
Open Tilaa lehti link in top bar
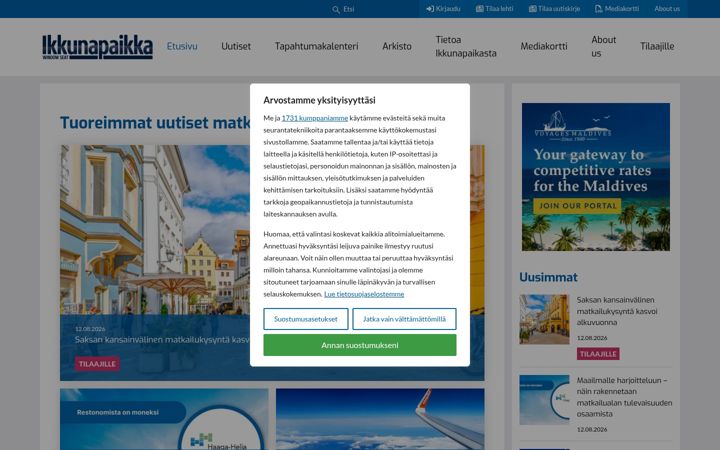click(x=495, y=9)
